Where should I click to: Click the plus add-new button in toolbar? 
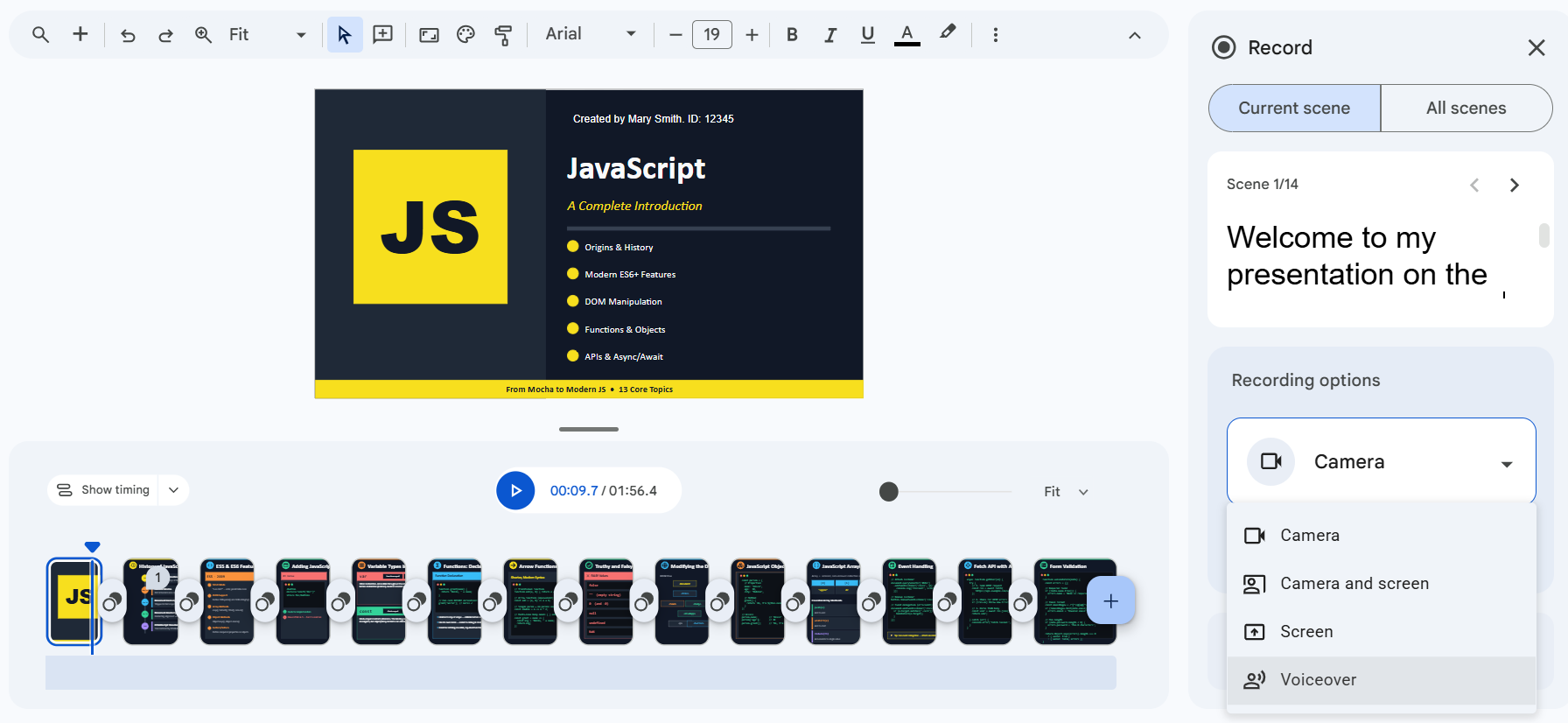(80, 34)
